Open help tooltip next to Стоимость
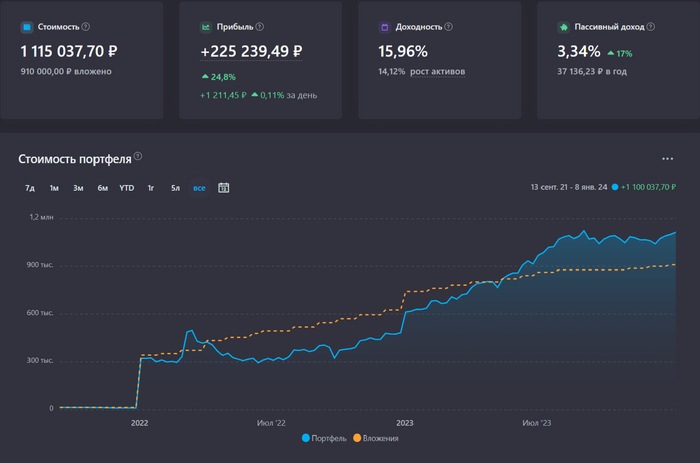700x463 pixels. click(x=85, y=27)
